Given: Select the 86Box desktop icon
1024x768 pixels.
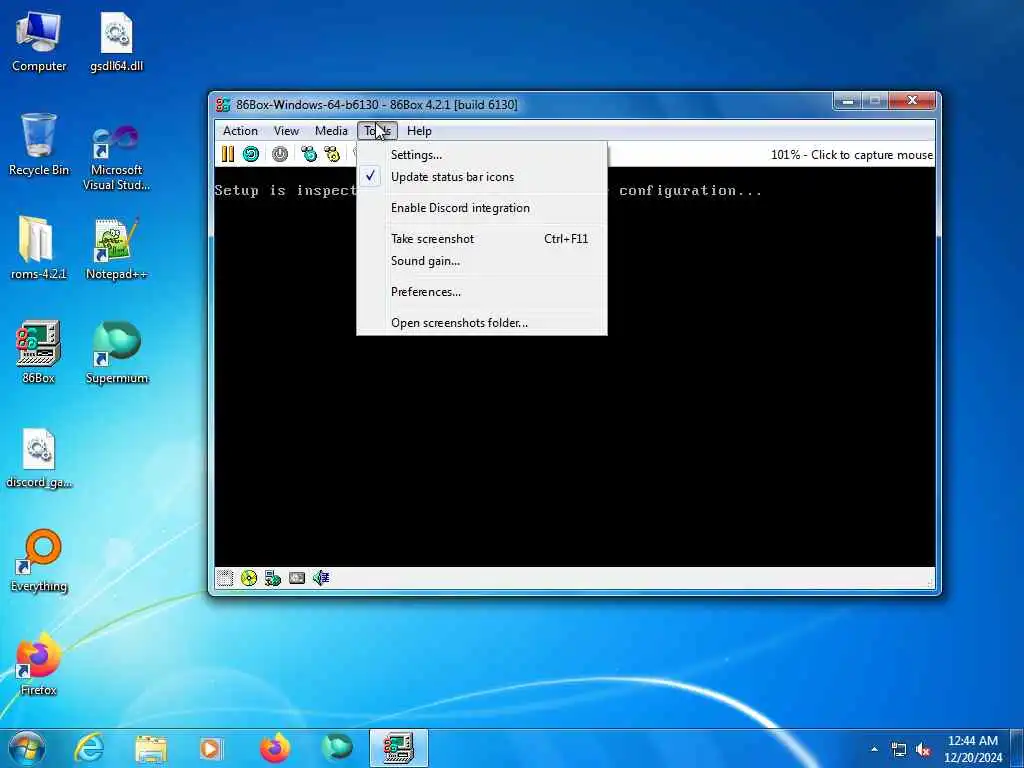Looking at the screenshot, I should point(39,351).
